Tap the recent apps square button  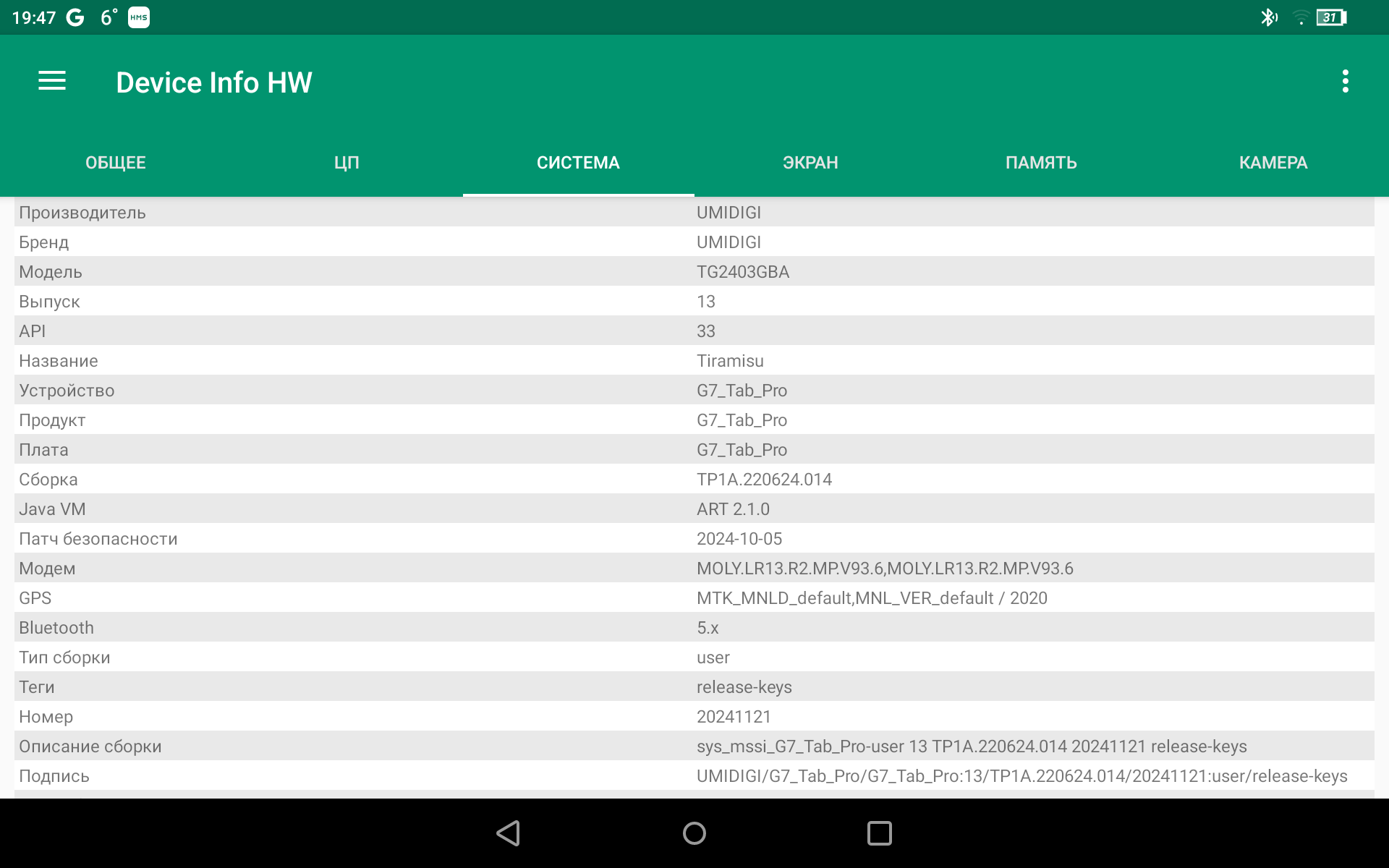tap(879, 833)
